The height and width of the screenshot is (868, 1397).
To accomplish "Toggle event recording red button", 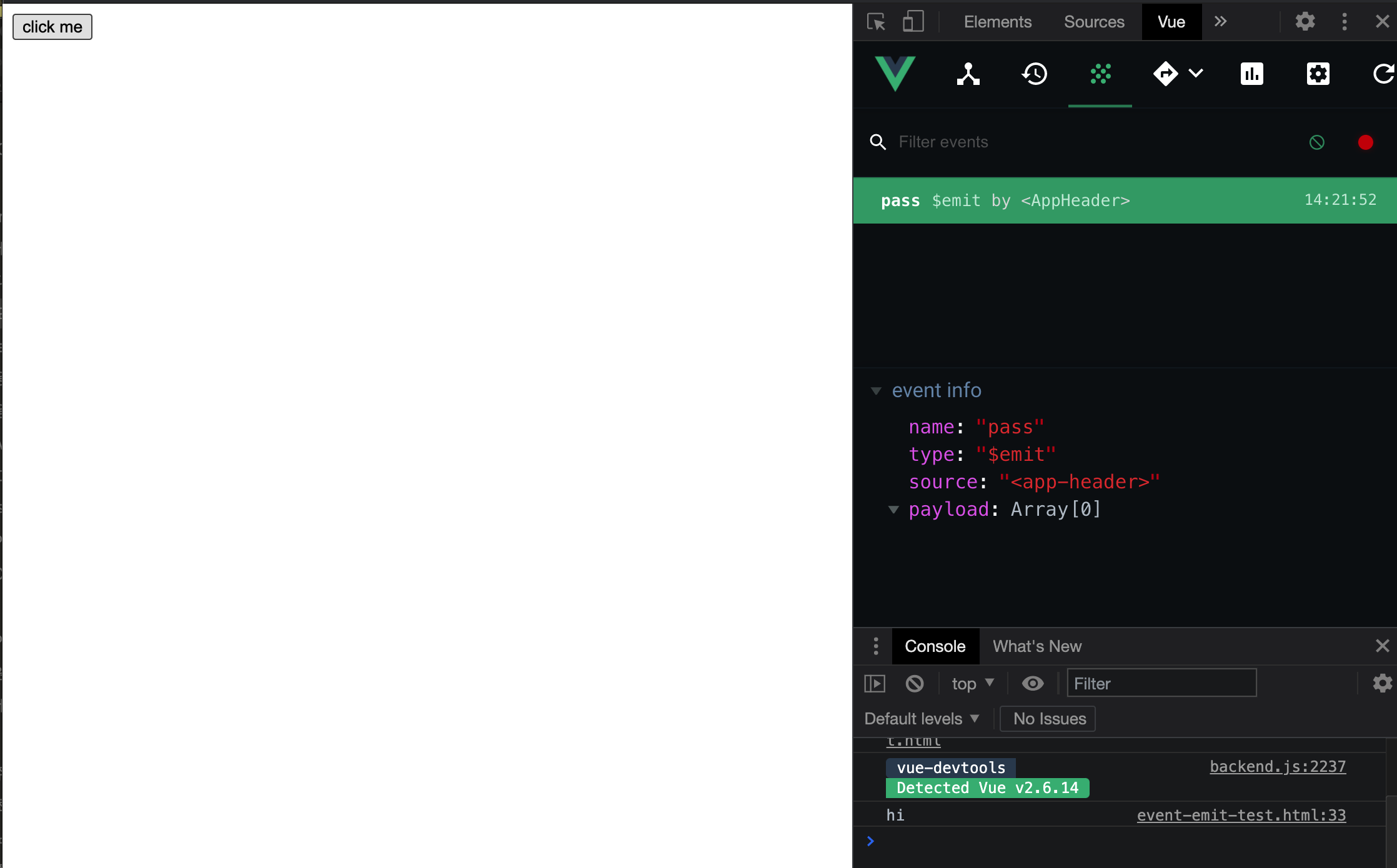I will 1365,142.
